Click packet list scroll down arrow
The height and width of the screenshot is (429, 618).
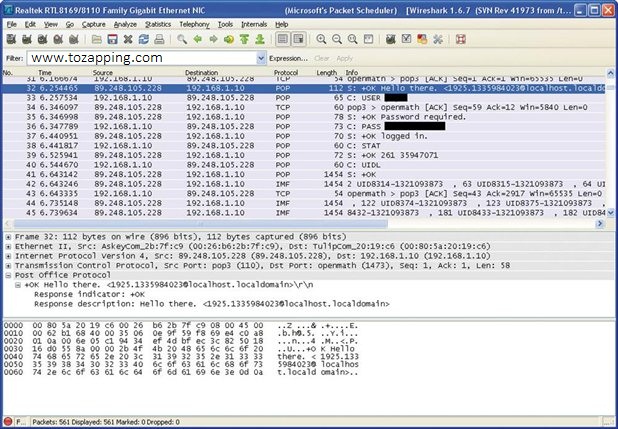click(x=611, y=213)
